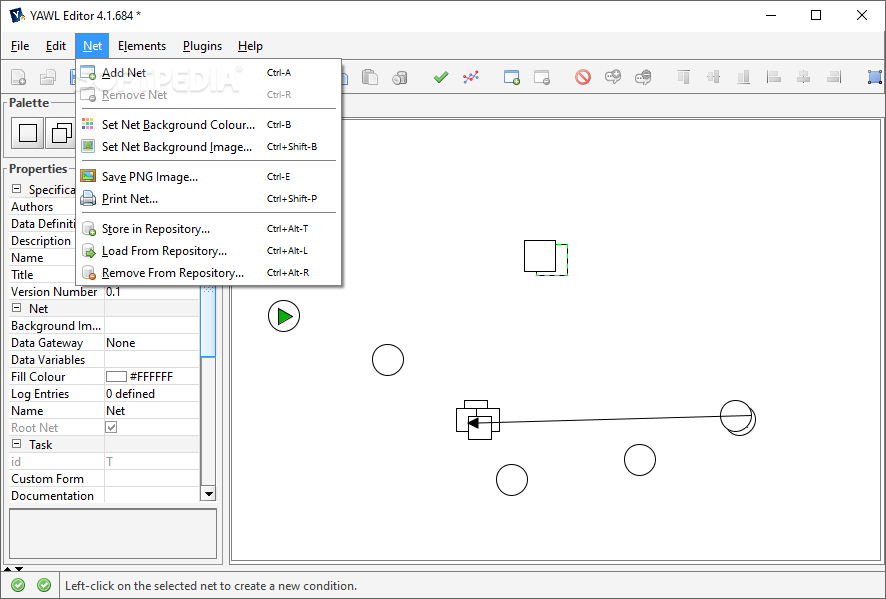Click remove from cancellation set icon
This screenshot has height=599, width=886.
[642, 77]
